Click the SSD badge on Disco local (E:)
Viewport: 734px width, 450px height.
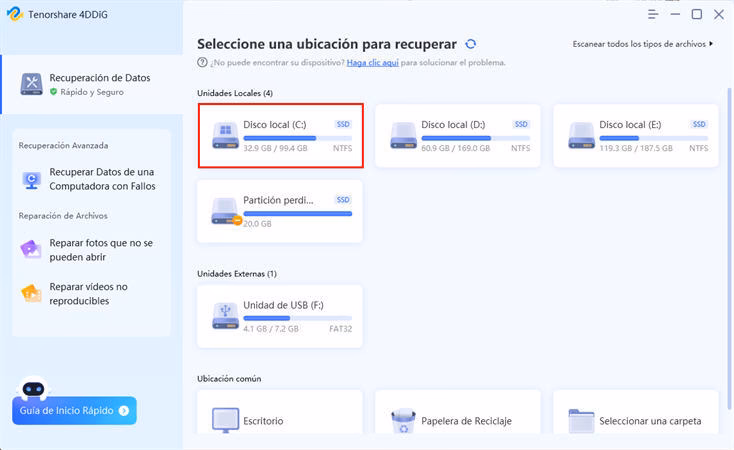pyautogui.click(x=699, y=124)
